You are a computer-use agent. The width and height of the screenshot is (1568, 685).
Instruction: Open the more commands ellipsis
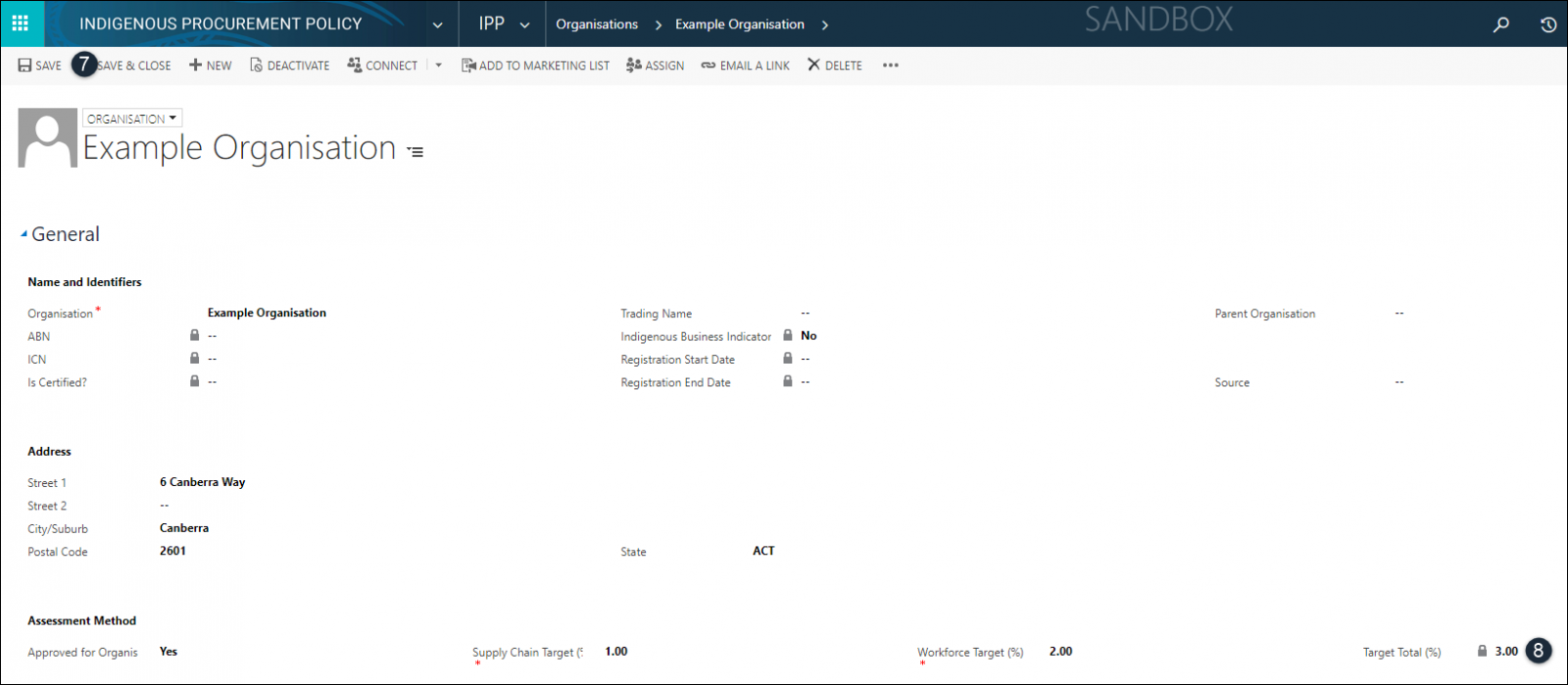point(890,66)
